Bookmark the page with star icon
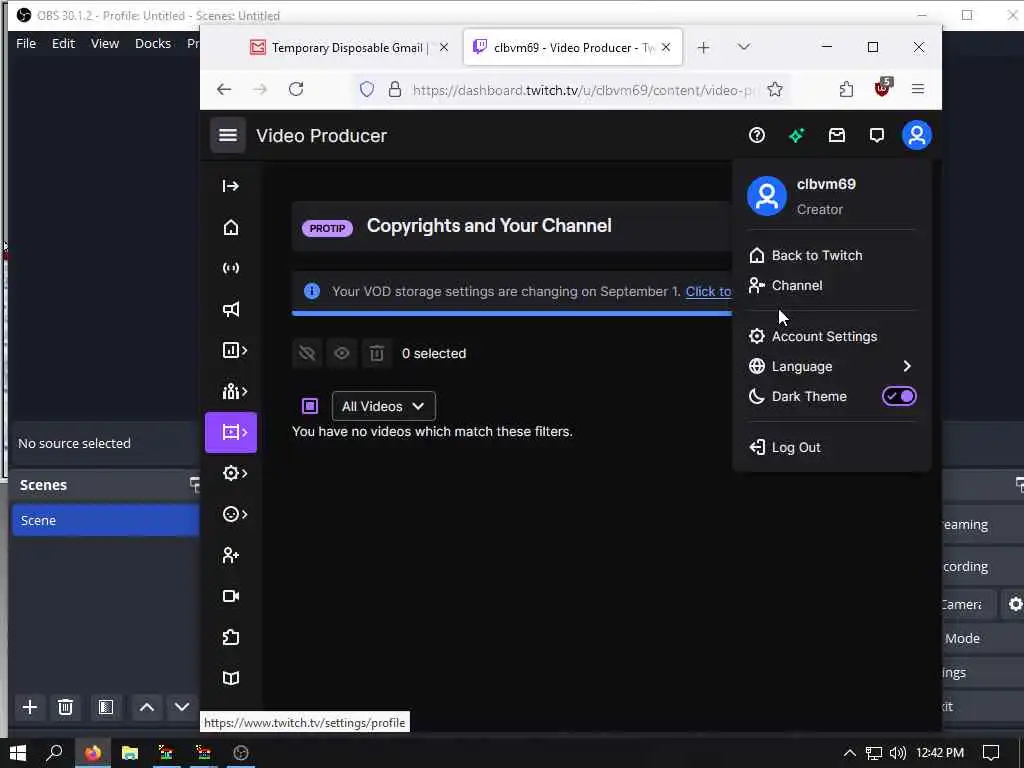The image size is (1024, 768). [x=775, y=89]
